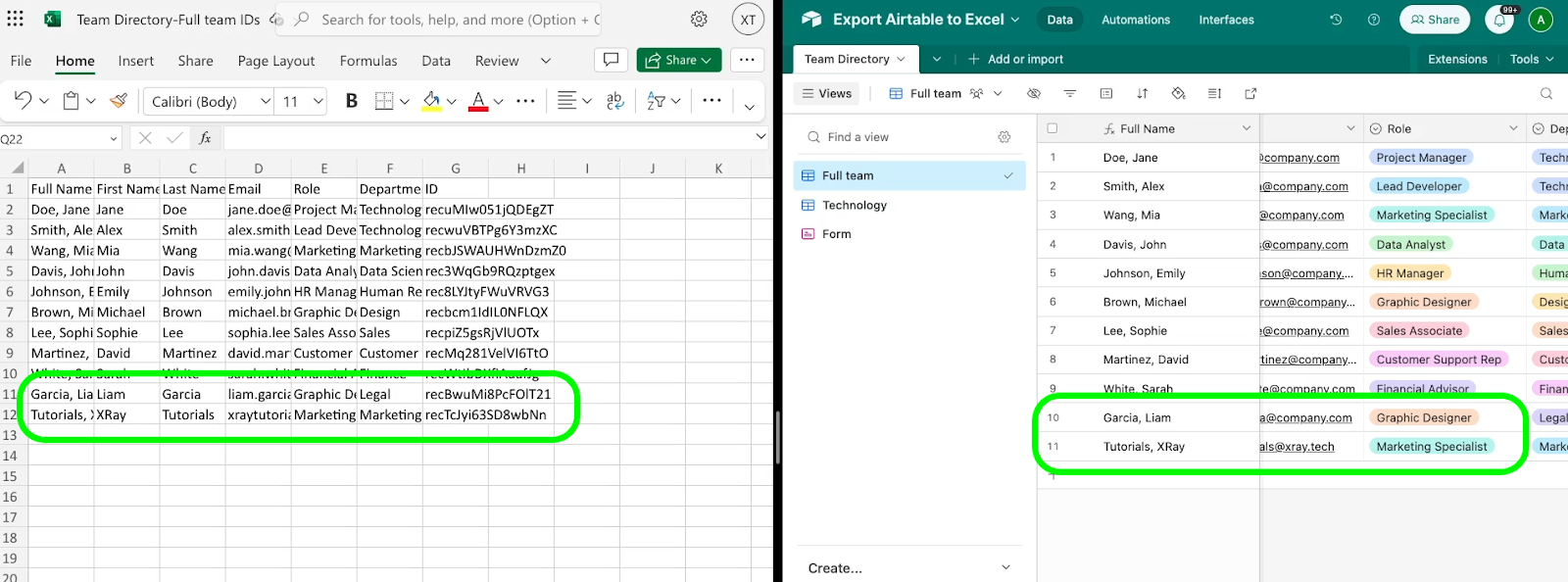Image resolution: width=1568 pixels, height=582 pixels.
Task: Open the font size 11 dropdown
Action: pos(318,101)
